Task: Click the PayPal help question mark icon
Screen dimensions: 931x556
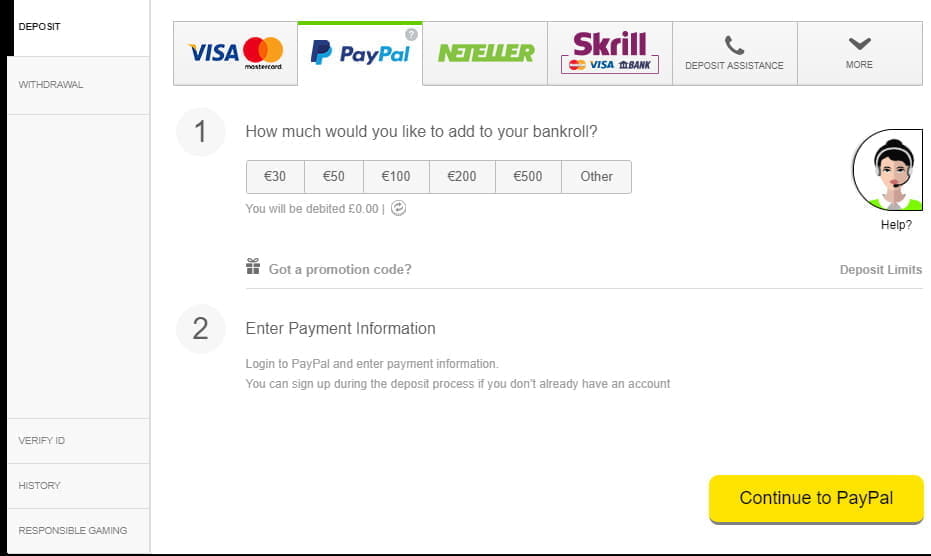Action: (x=411, y=34)
